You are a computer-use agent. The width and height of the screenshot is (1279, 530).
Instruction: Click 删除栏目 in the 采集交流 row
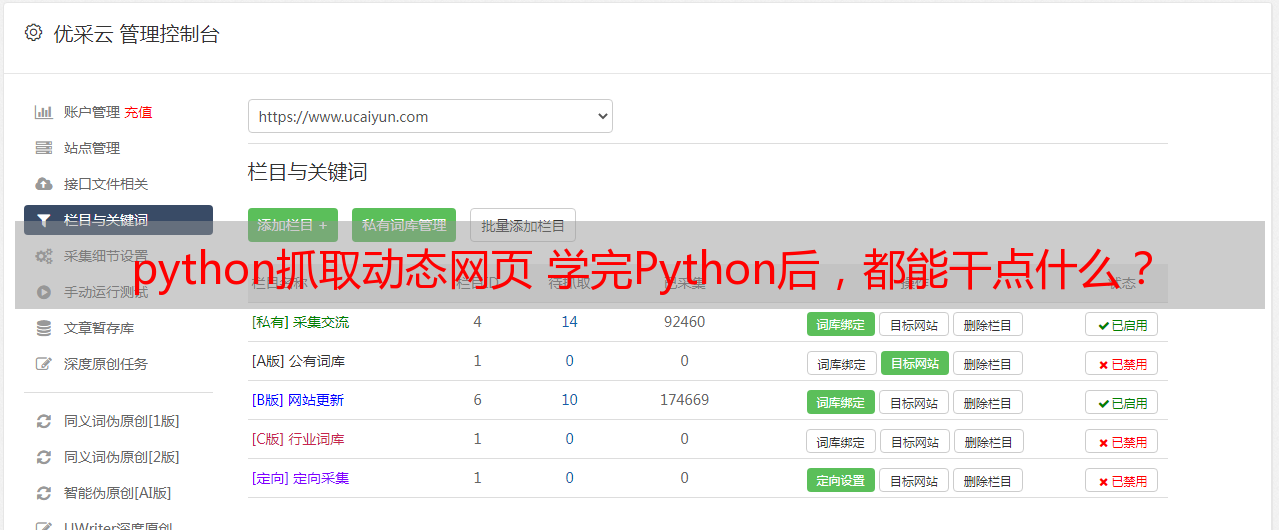(987, 324)
